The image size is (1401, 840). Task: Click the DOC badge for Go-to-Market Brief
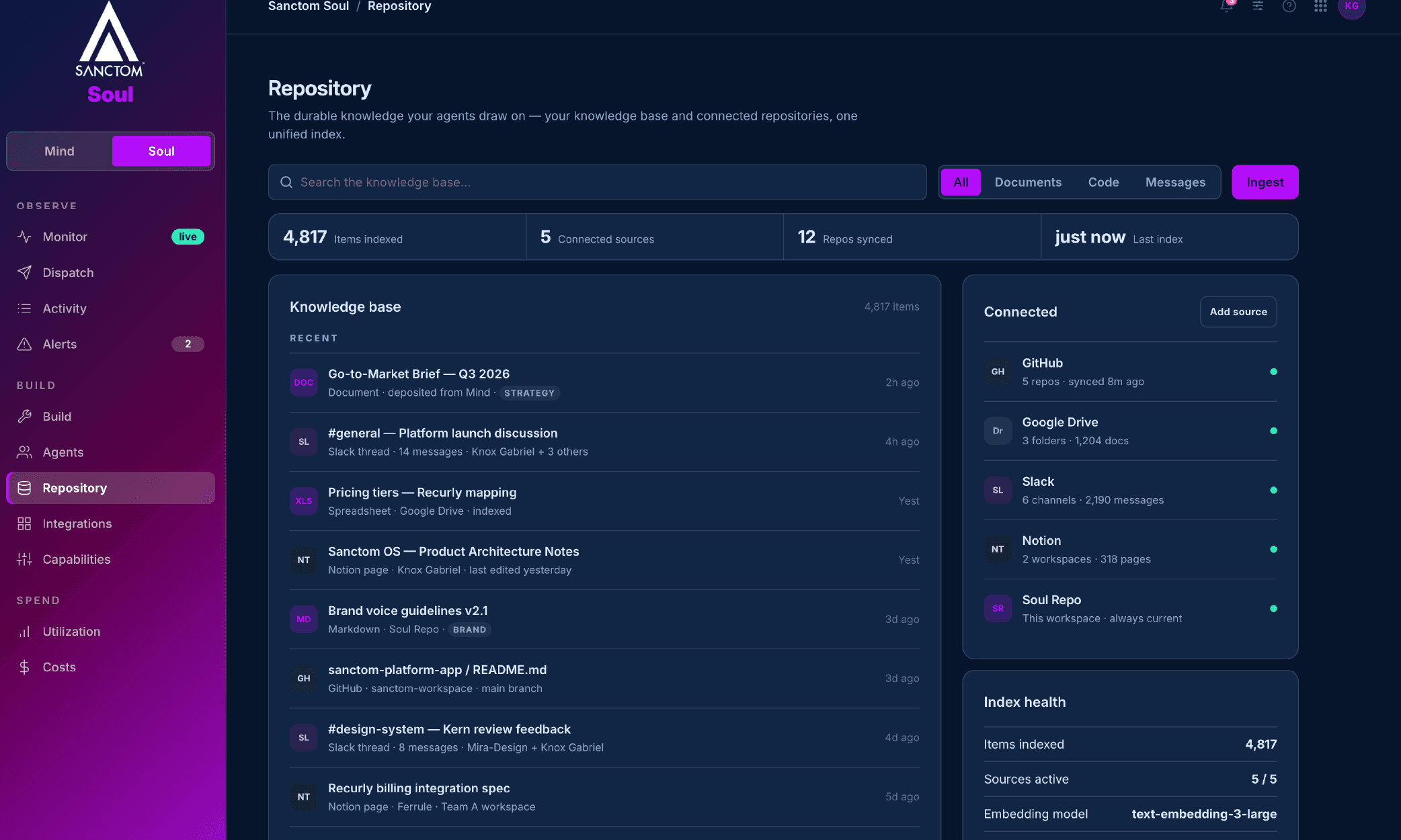pos(304,382)
